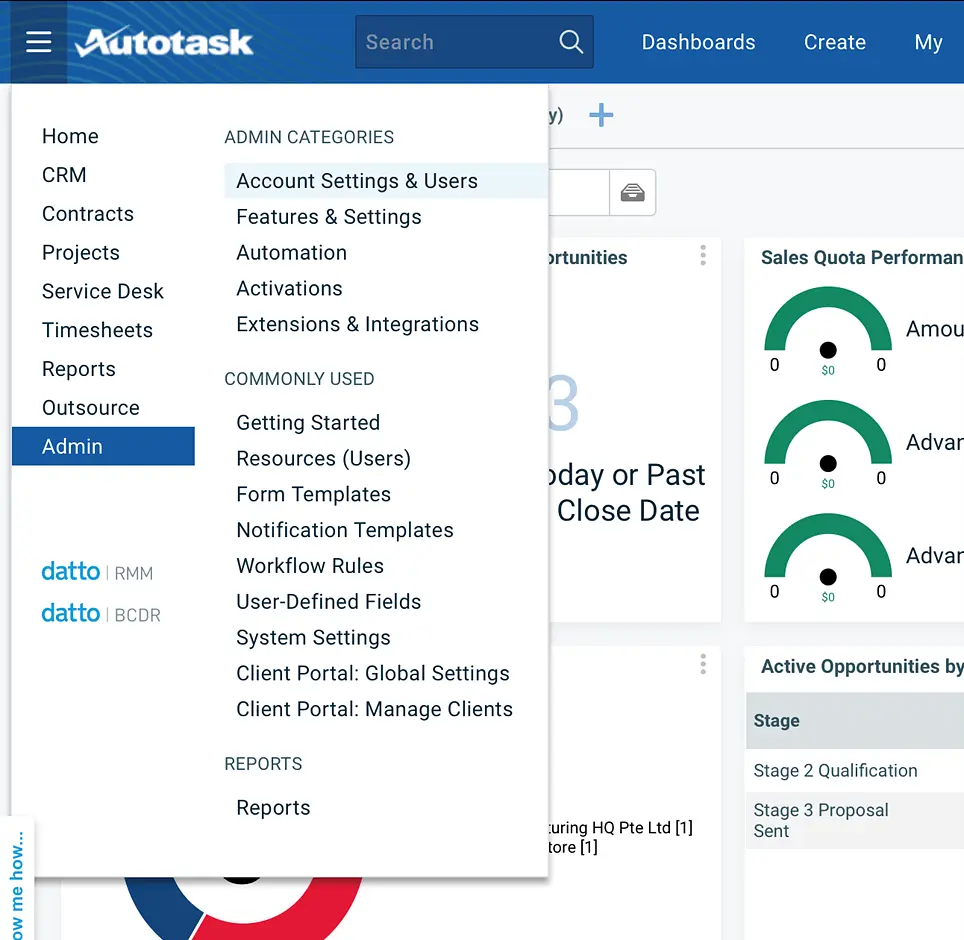
Task: Open Client Portal: Global Settings
Action: pyautogui.click(x=373, y=673)
